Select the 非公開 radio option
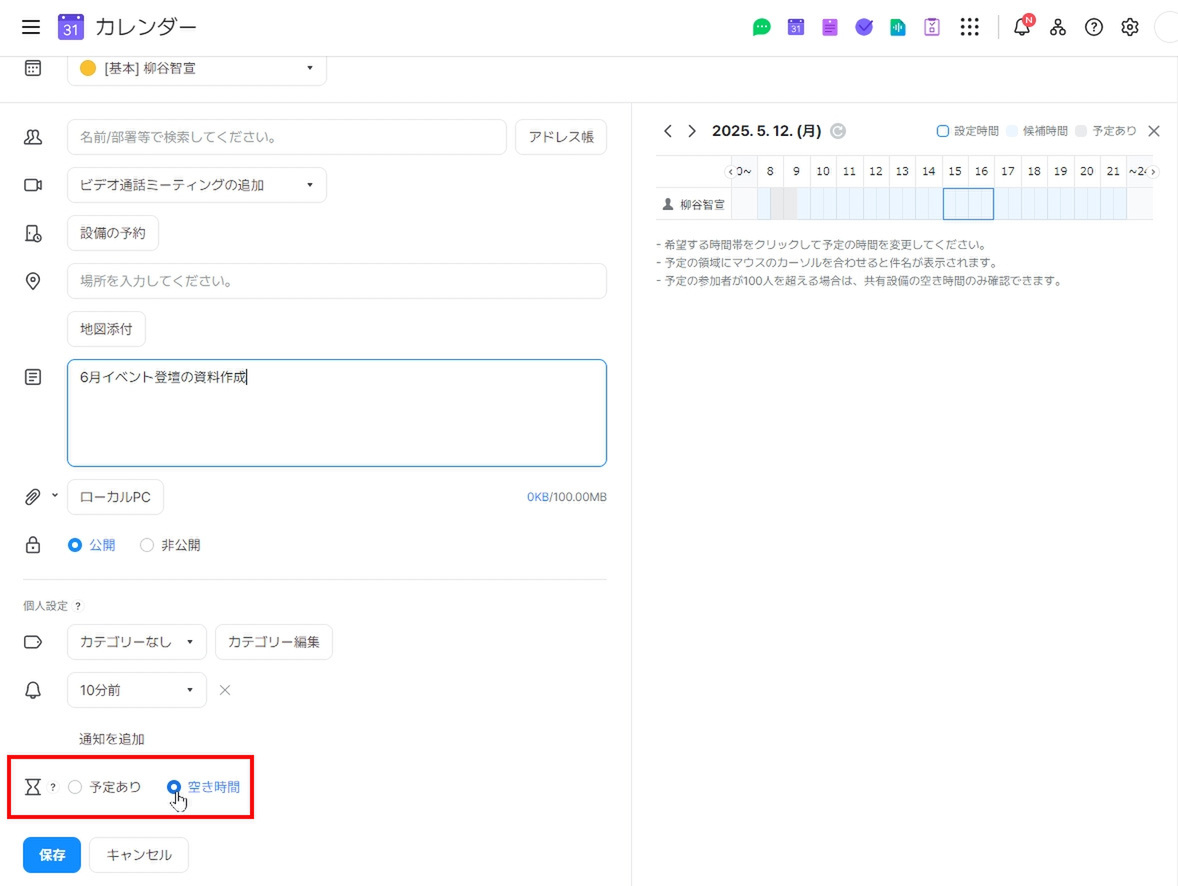The height and width of the screenshot is (886, 1178). [146, 545]
